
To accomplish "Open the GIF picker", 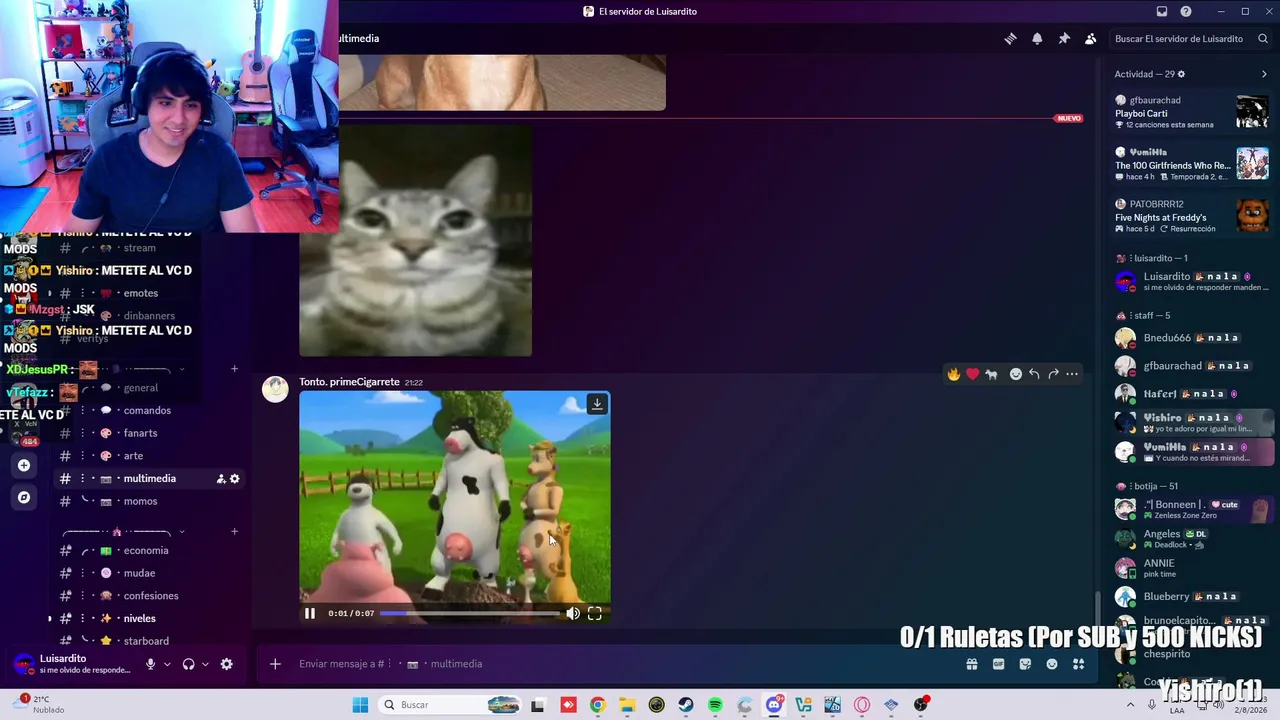I will pyautogui.click(x=998, y=664).
